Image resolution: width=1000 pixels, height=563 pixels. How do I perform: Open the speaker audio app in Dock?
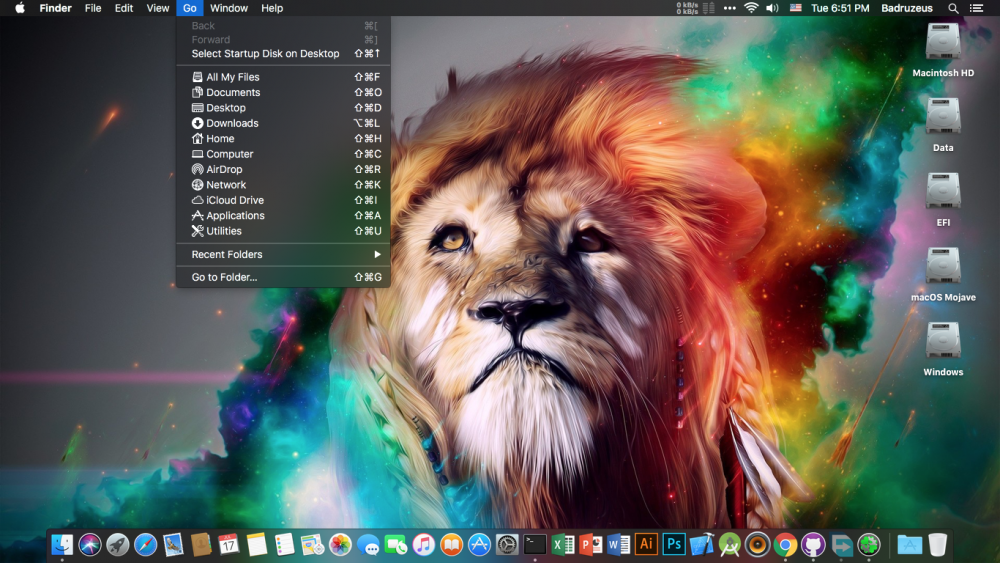(x=758, y=545)
